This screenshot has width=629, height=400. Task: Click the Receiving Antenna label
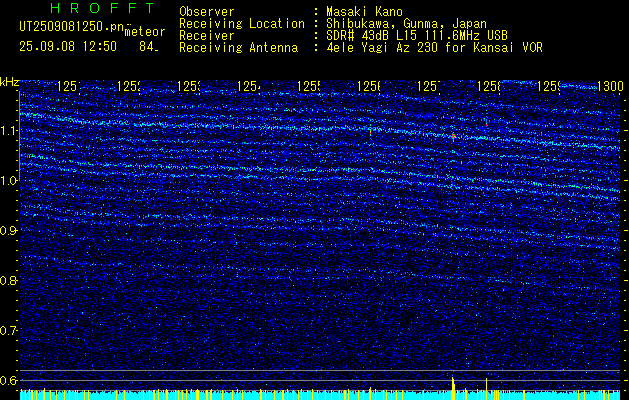tap(238, 48)
